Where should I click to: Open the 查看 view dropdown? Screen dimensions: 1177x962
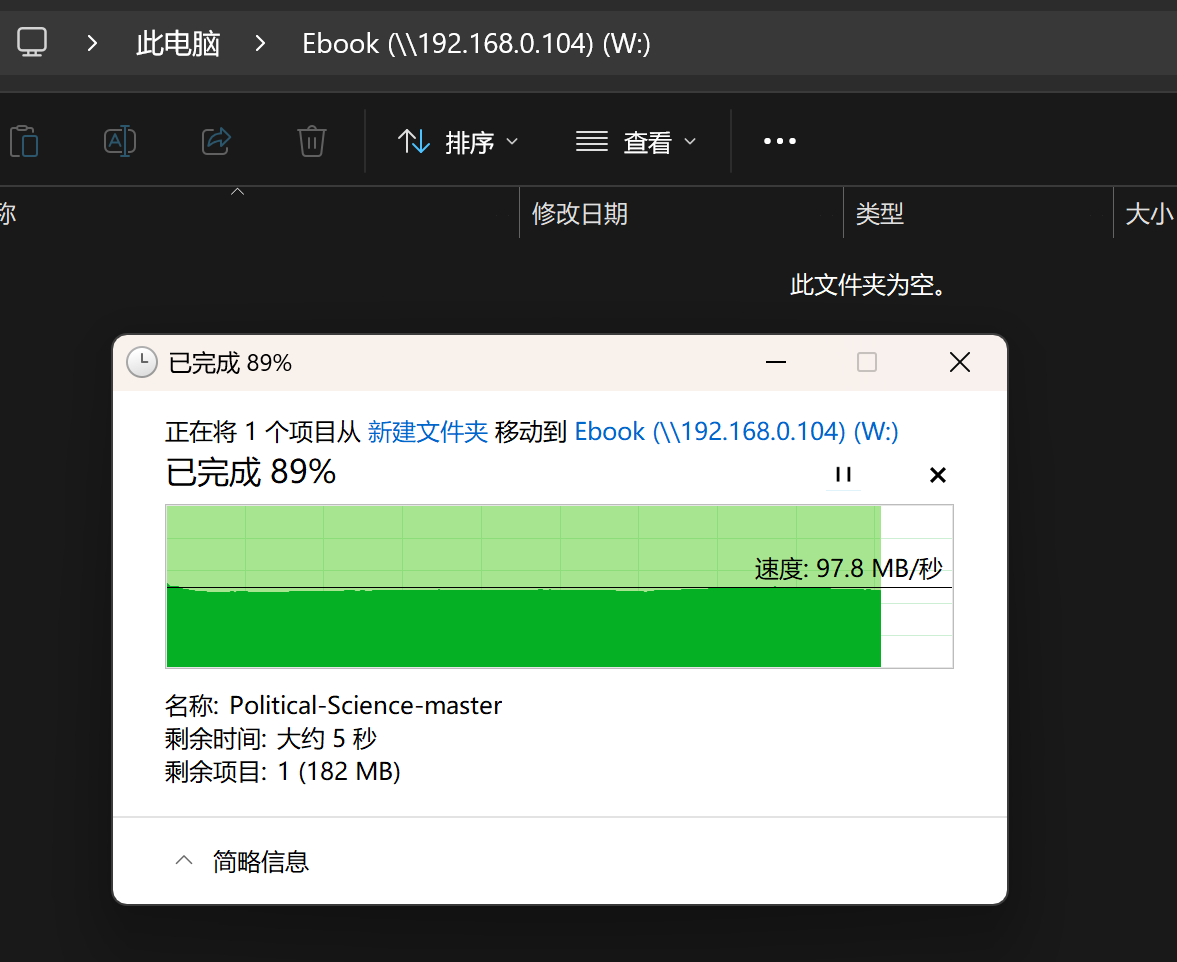point(636,141)
